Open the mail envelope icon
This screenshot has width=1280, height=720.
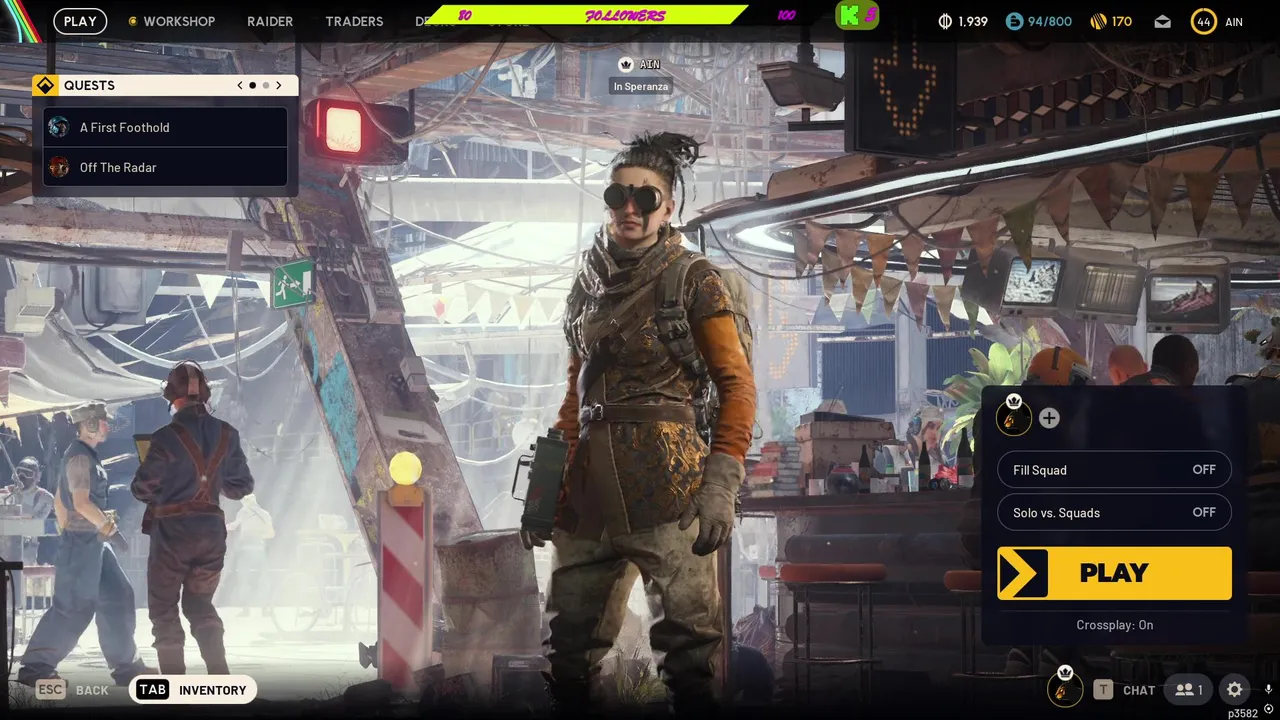coord(1162,21)
